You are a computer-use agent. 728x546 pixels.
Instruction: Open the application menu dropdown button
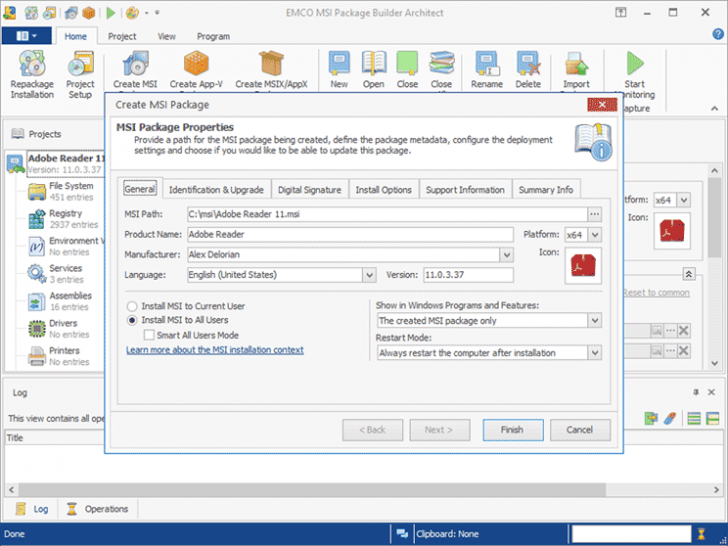click(x=26, y=36)
